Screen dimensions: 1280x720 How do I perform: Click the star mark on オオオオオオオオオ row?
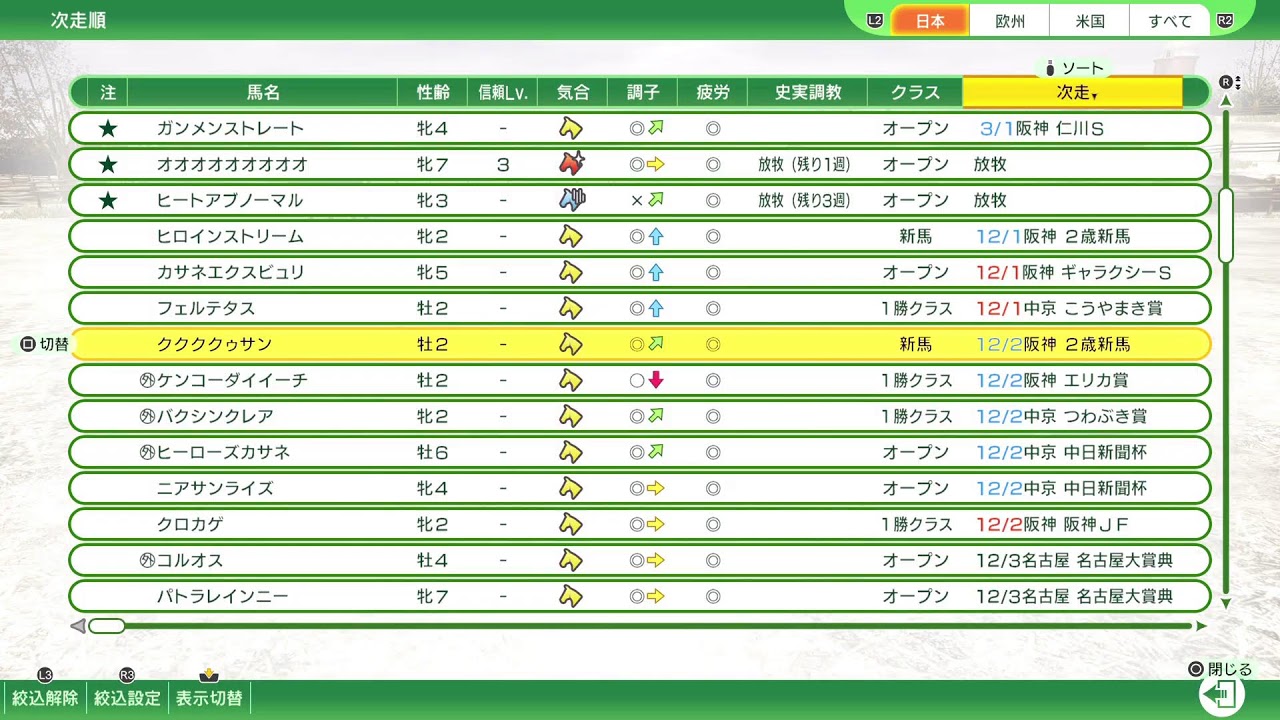(x=108, y=164)
